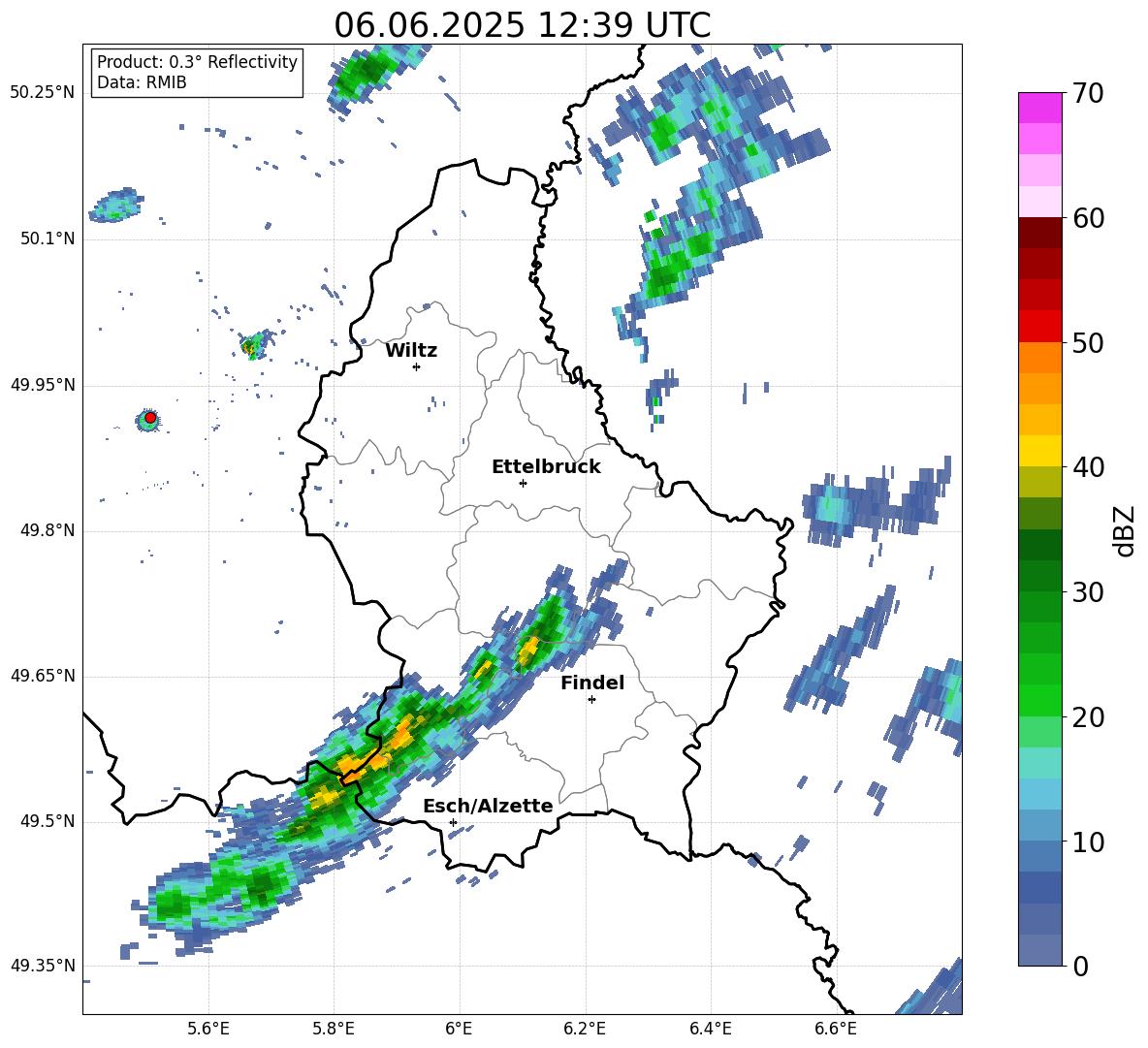The height and width of the screenshot is (1048, 1148).
Task: Click the 6.6°E longitude label
Action: click(x=836, y=1029)
